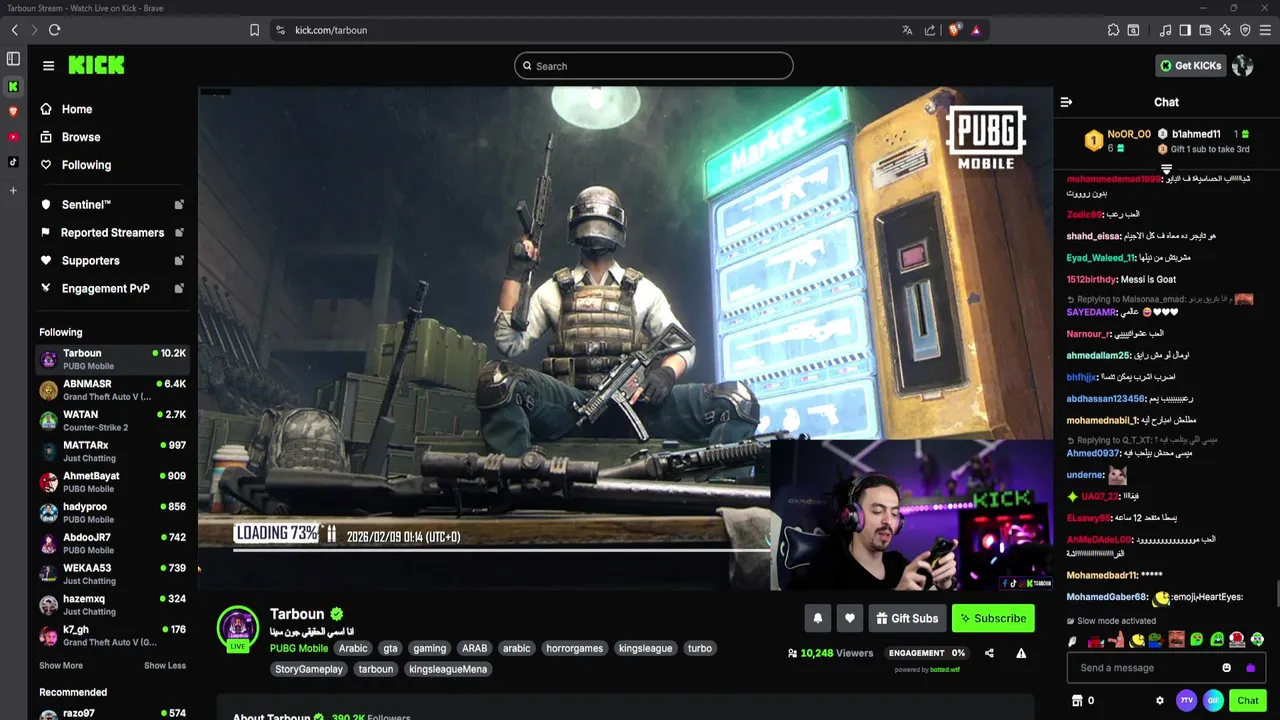Click the KICK logo
The image size is (1280, 720).
click(96, 65)
